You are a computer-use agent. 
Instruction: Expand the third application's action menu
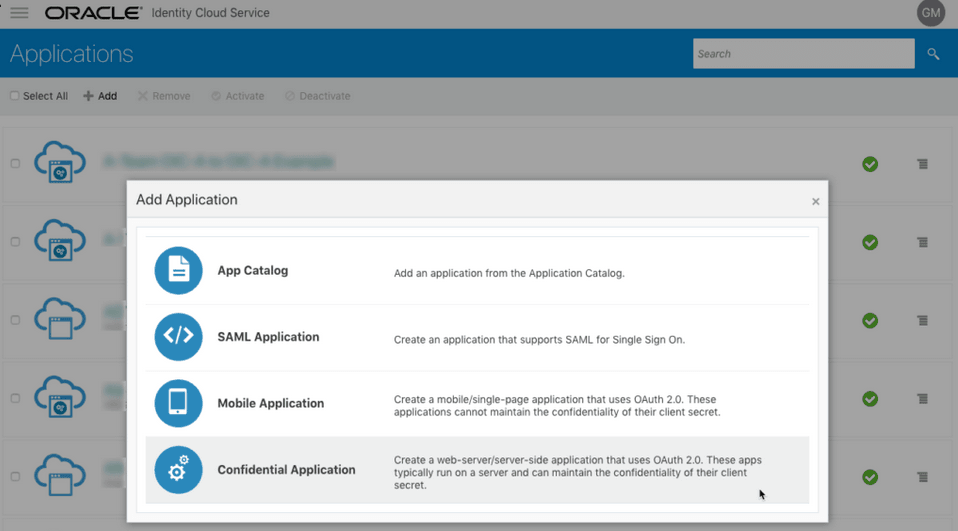pos(922,321)
